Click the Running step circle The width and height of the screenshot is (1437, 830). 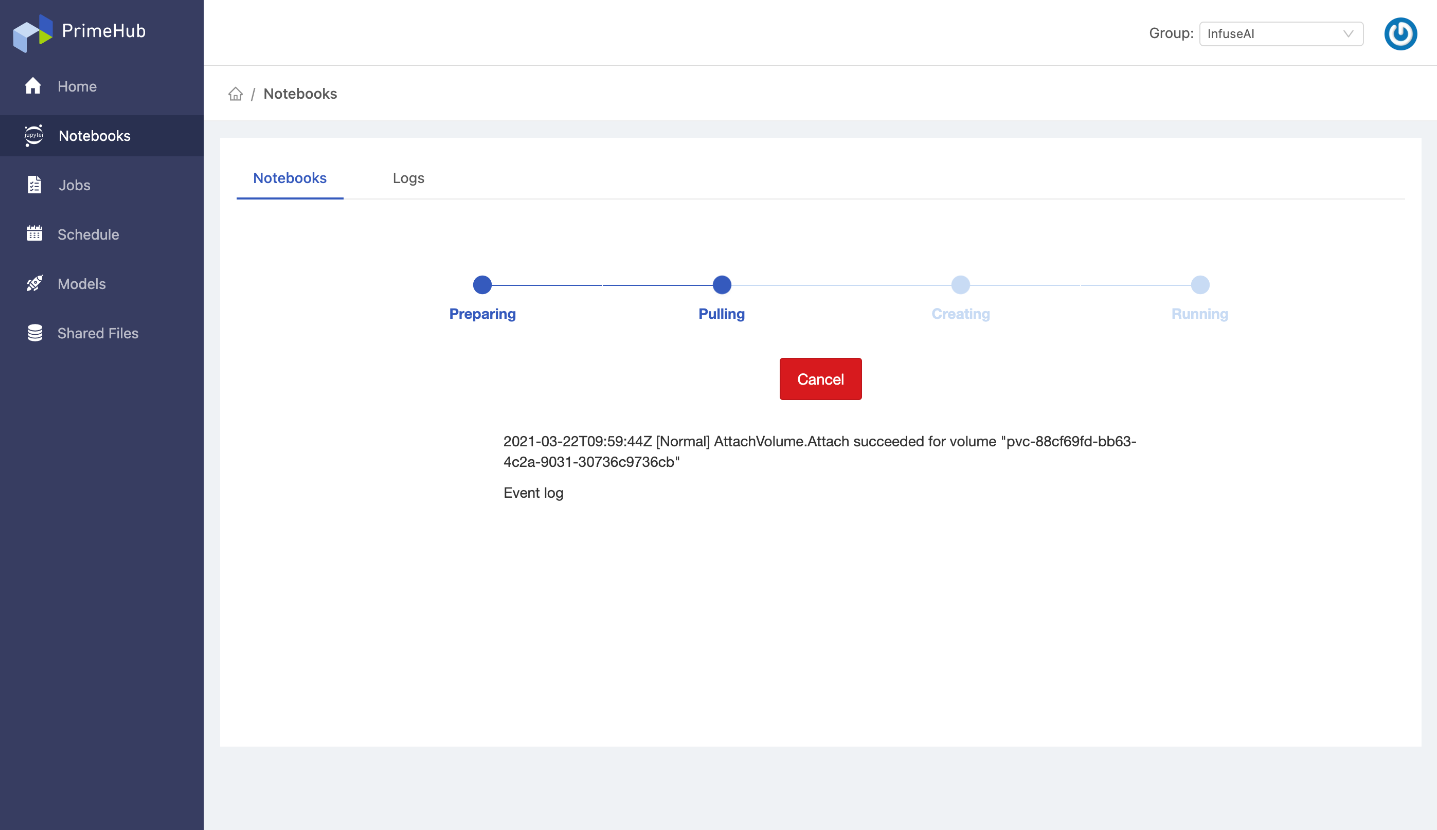tap(1200, 285)
